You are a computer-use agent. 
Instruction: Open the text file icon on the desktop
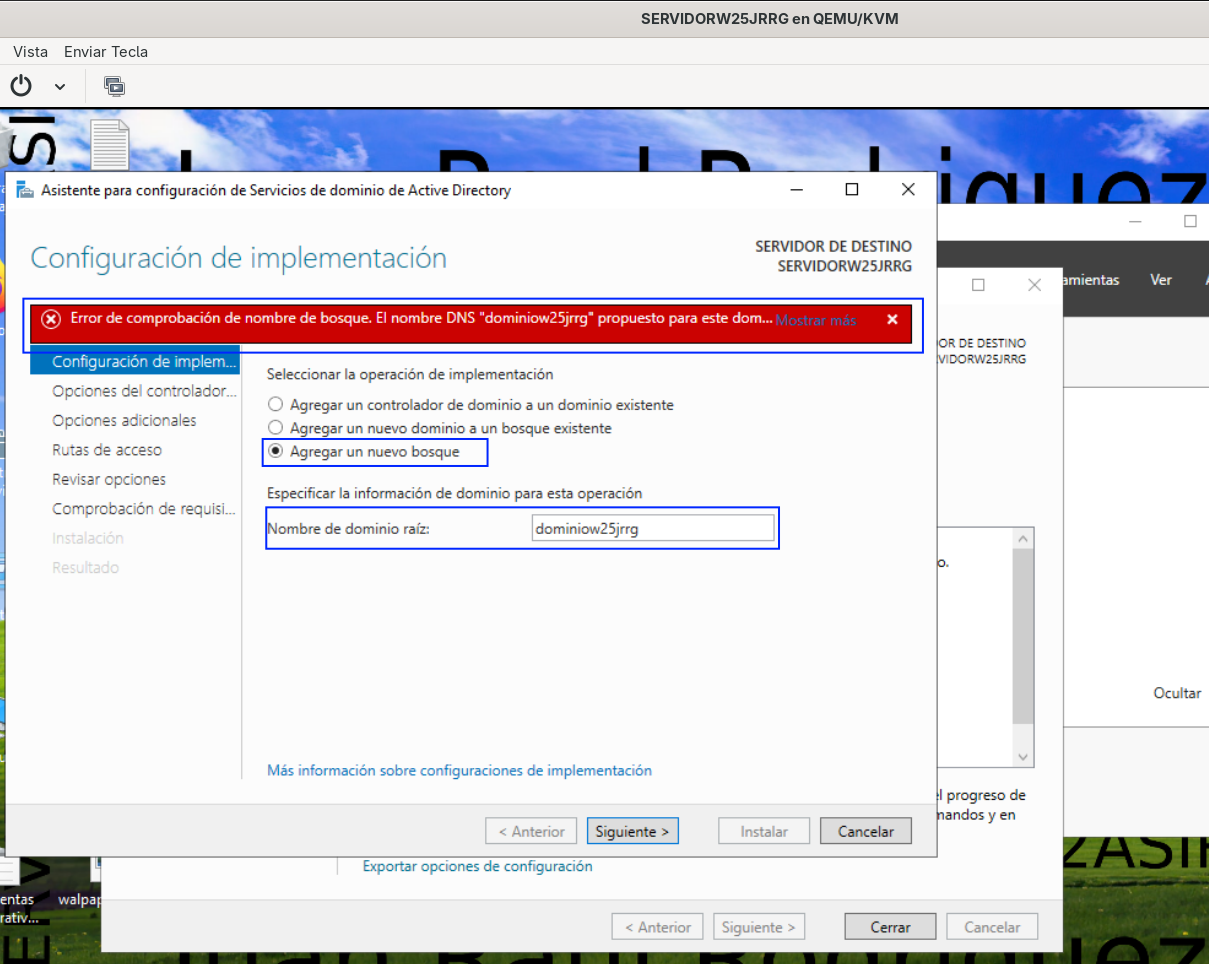(x=110, y=146)
